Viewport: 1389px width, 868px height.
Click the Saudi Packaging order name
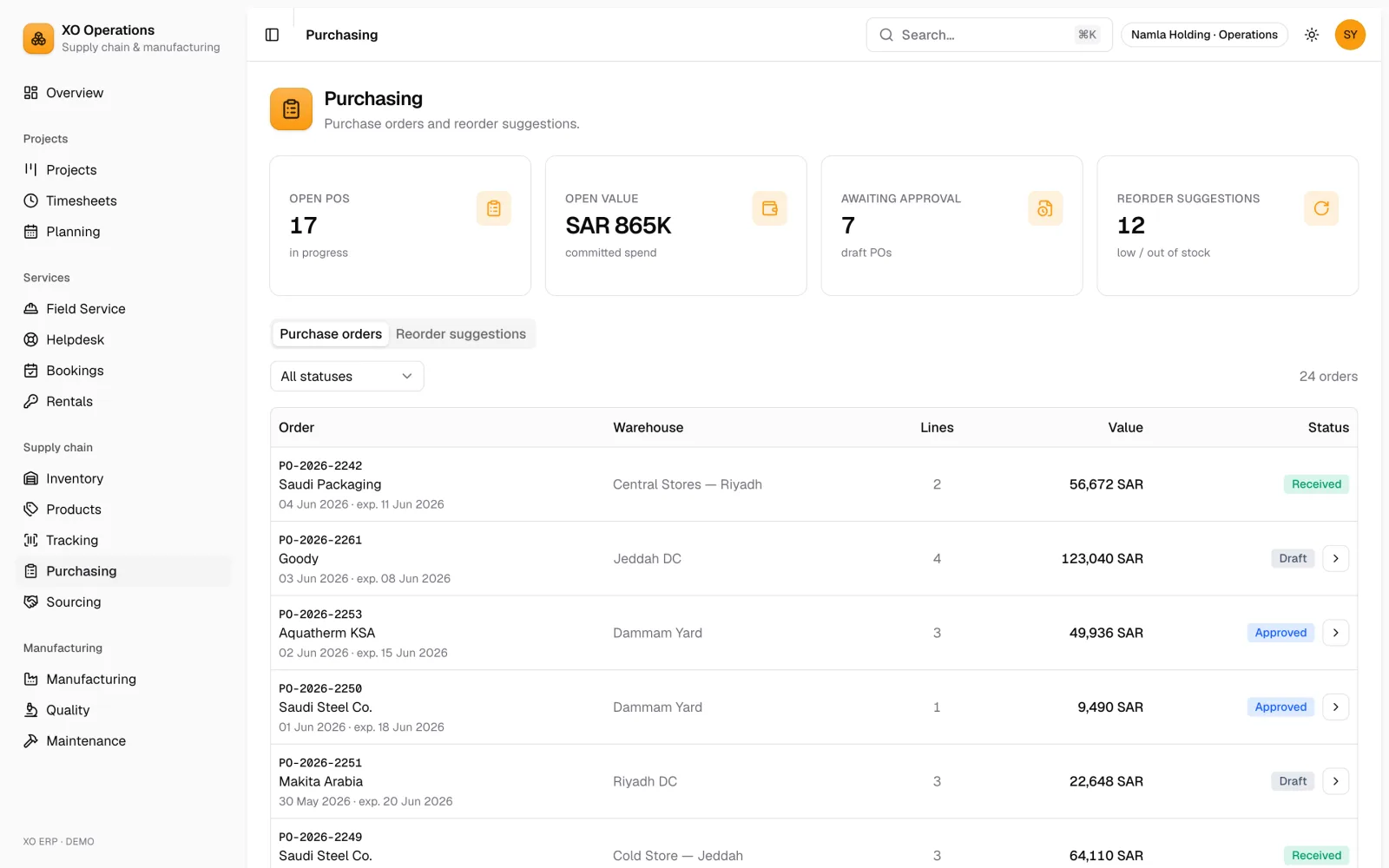pos(330,484)
